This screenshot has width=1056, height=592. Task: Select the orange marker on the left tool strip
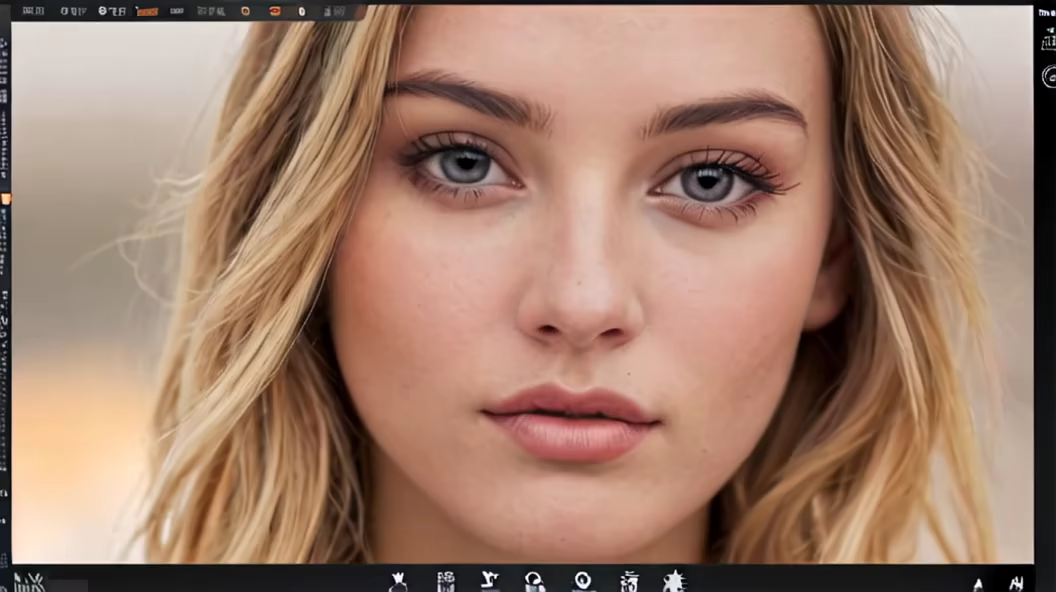point(6,199)
